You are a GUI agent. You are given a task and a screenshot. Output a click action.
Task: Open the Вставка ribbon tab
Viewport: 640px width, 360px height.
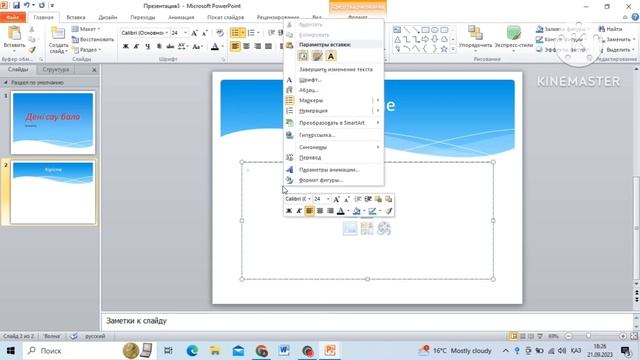tap(76, 18)
